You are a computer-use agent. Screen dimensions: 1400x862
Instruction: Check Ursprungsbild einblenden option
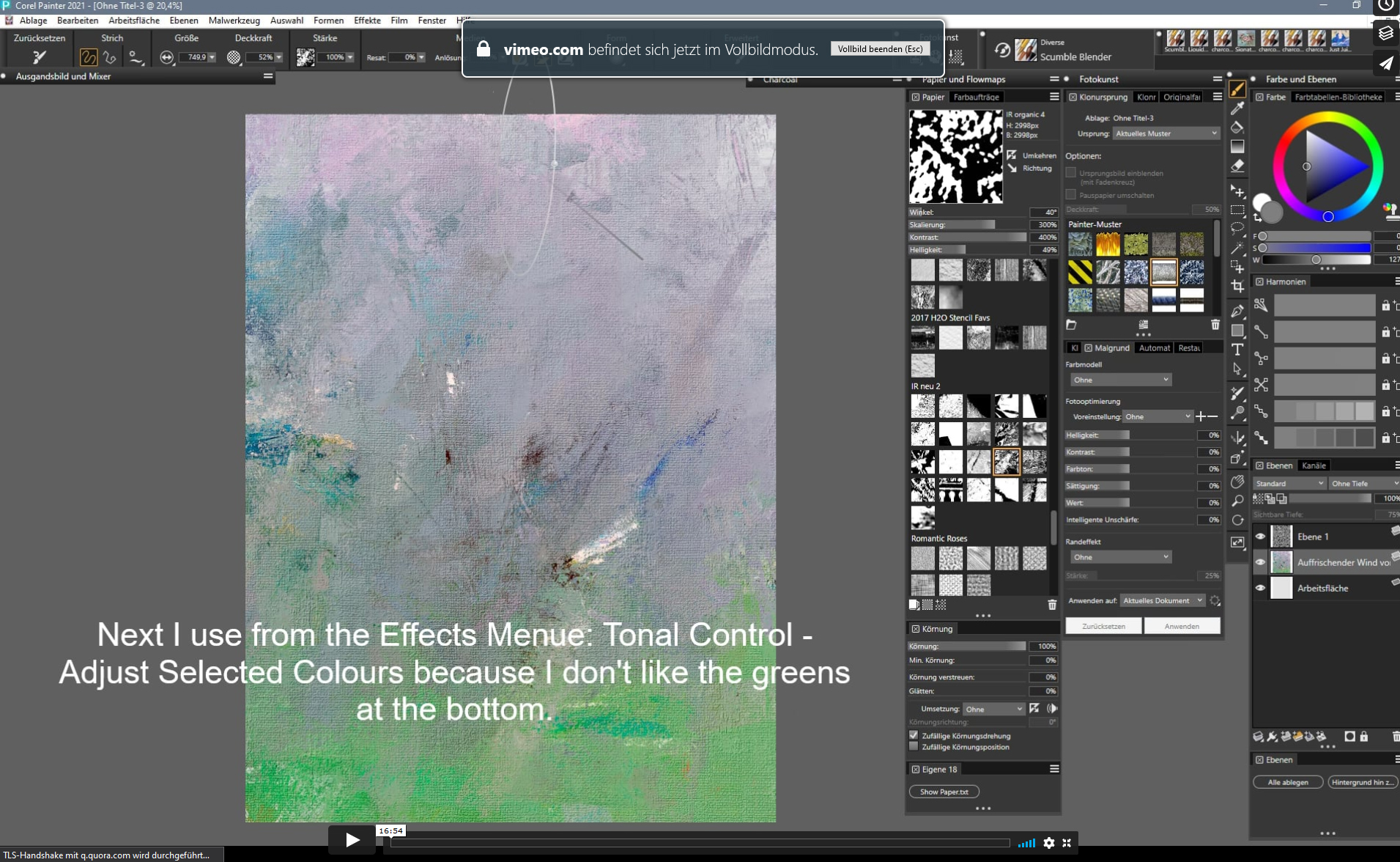pyautogui.click(x=1071, y=173)
